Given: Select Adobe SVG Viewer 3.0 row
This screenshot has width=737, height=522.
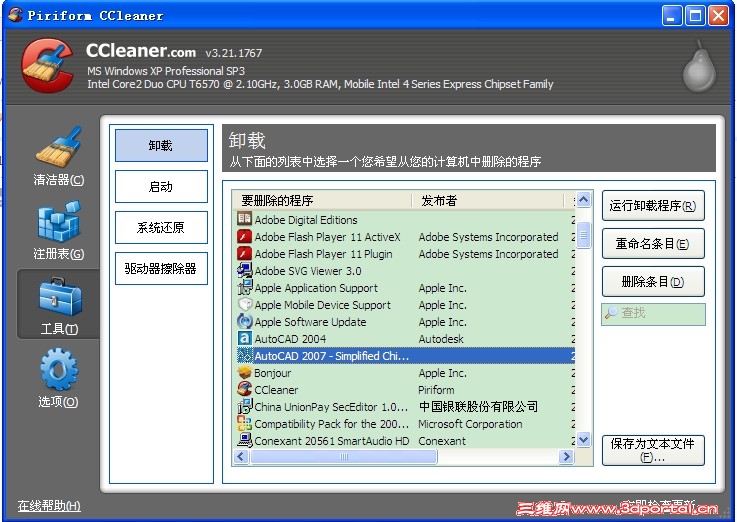Looking at the screenshot, I should click(404, 270).
